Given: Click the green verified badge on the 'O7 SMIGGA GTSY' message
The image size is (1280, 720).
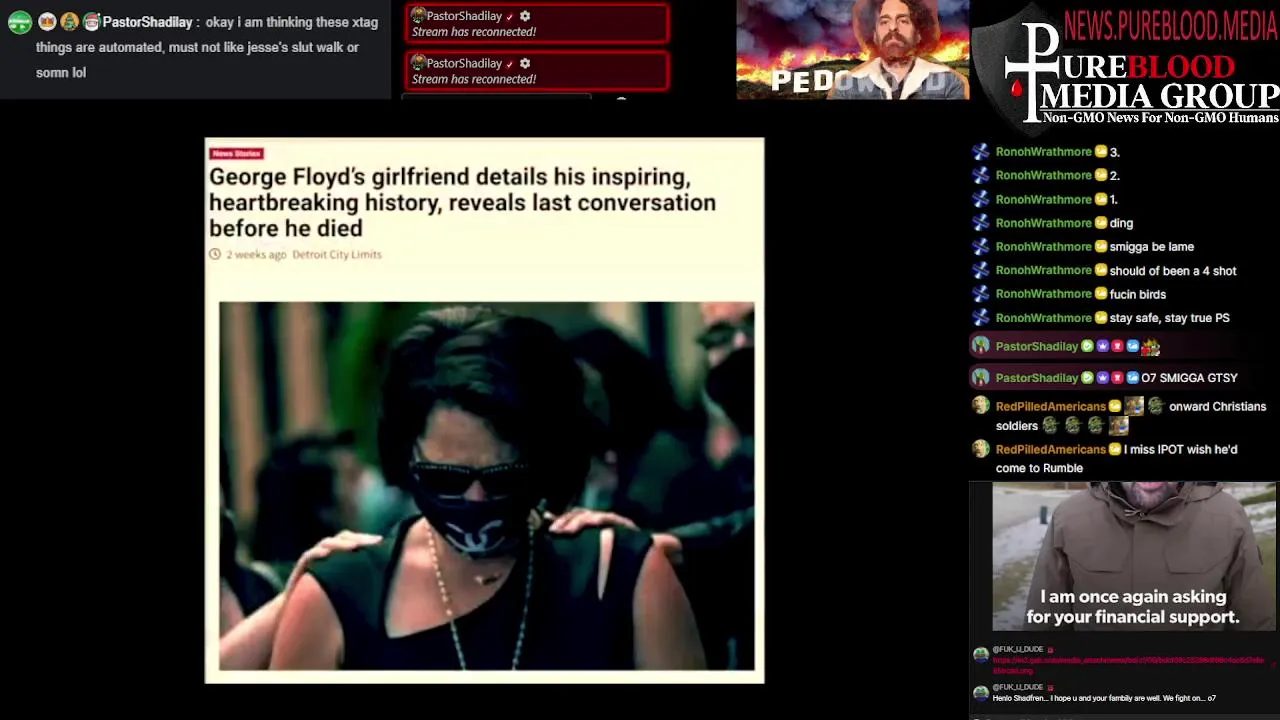Looking at the screenshot, I should click(1087, 378).
